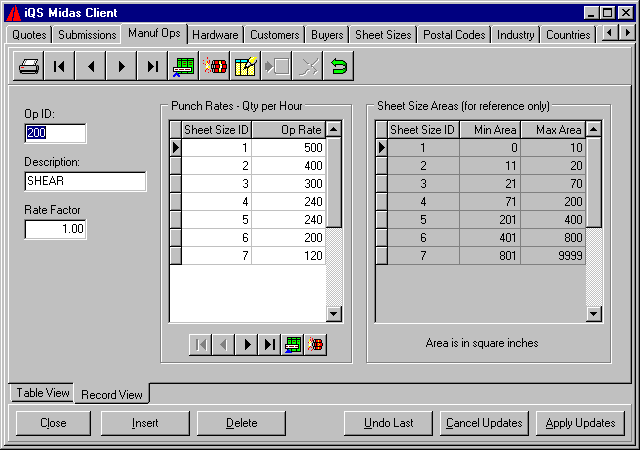Select the Record View tab
This screenshot has height=450, width=640.
111,394
